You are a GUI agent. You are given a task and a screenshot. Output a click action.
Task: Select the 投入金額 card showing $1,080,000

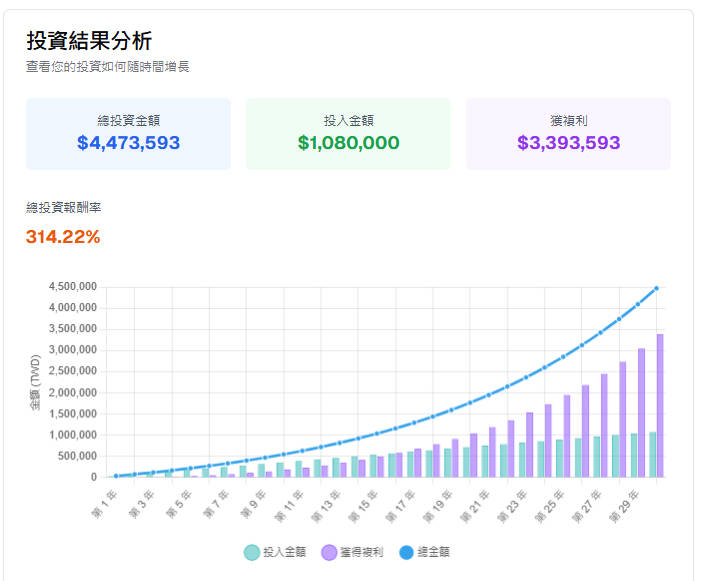[348, 133]
